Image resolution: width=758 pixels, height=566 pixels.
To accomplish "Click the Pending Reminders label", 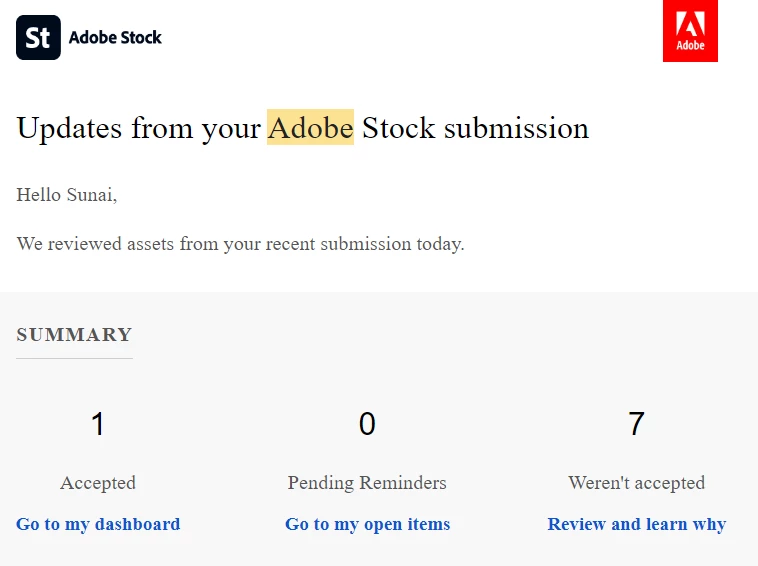I will 367,483.
